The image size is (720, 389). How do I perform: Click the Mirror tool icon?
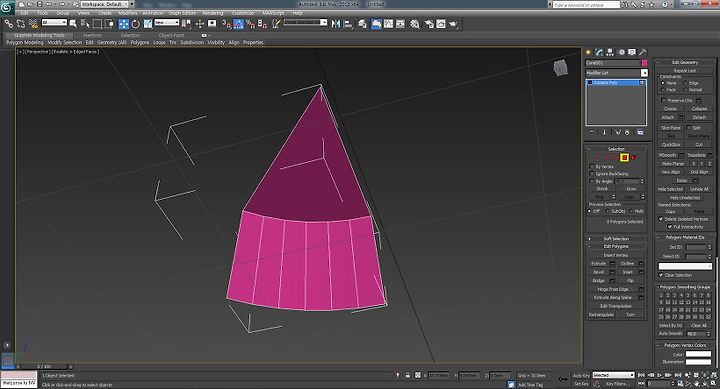tap(336, 24)
